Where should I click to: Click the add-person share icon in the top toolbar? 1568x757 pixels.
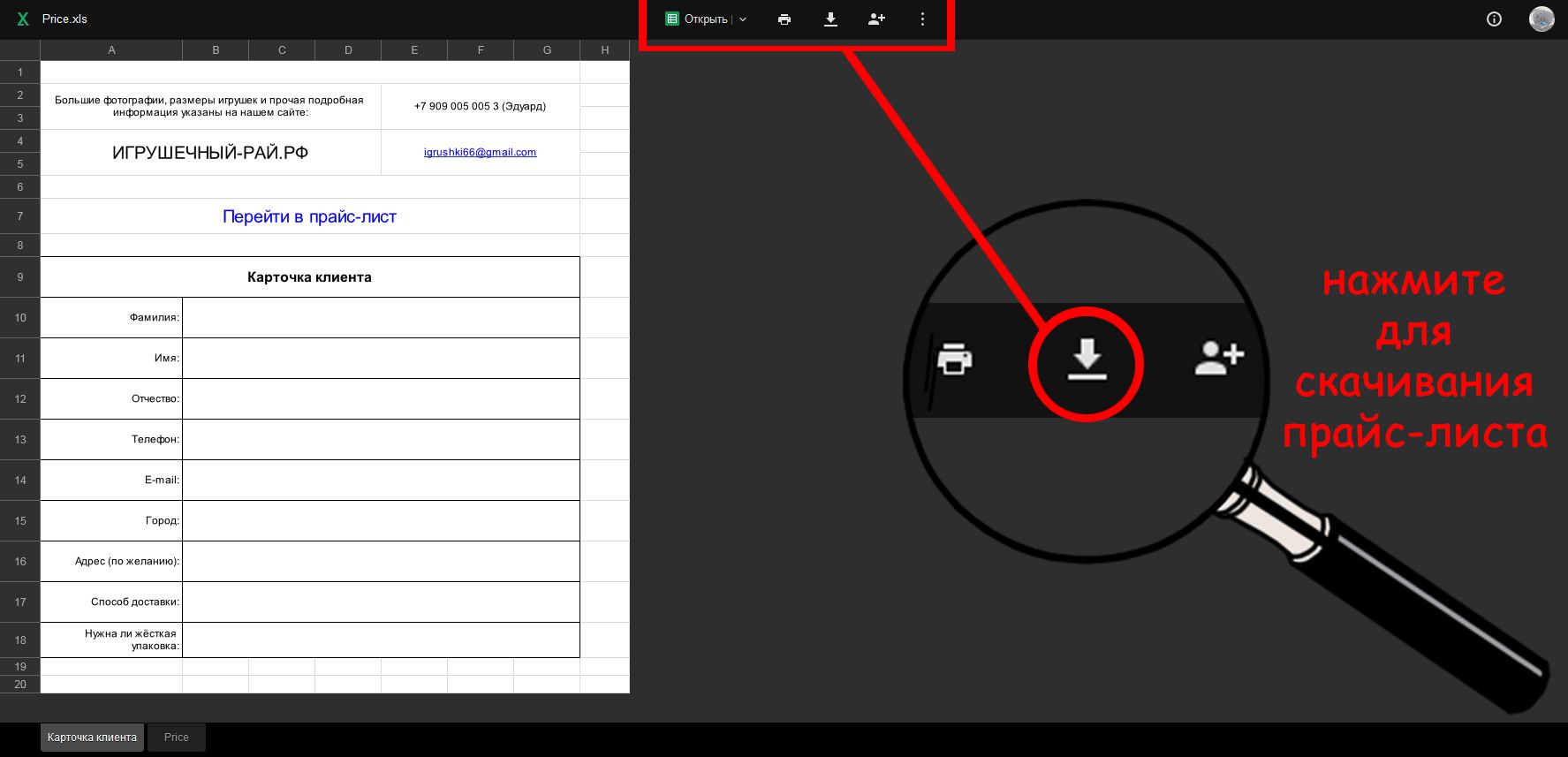[876, 19]
